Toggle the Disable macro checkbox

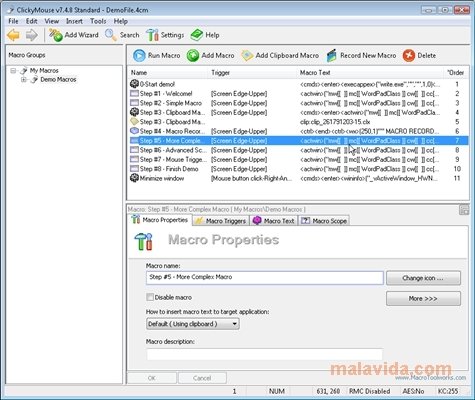(x=150, y=297)
